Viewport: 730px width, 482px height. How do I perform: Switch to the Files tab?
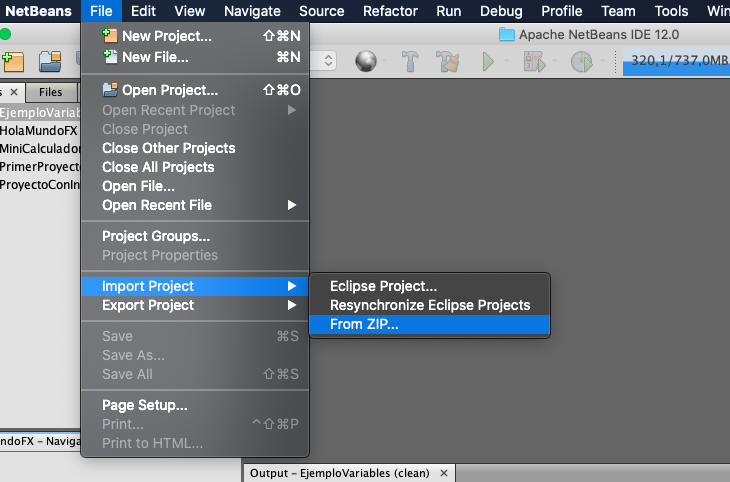(51, 92)
